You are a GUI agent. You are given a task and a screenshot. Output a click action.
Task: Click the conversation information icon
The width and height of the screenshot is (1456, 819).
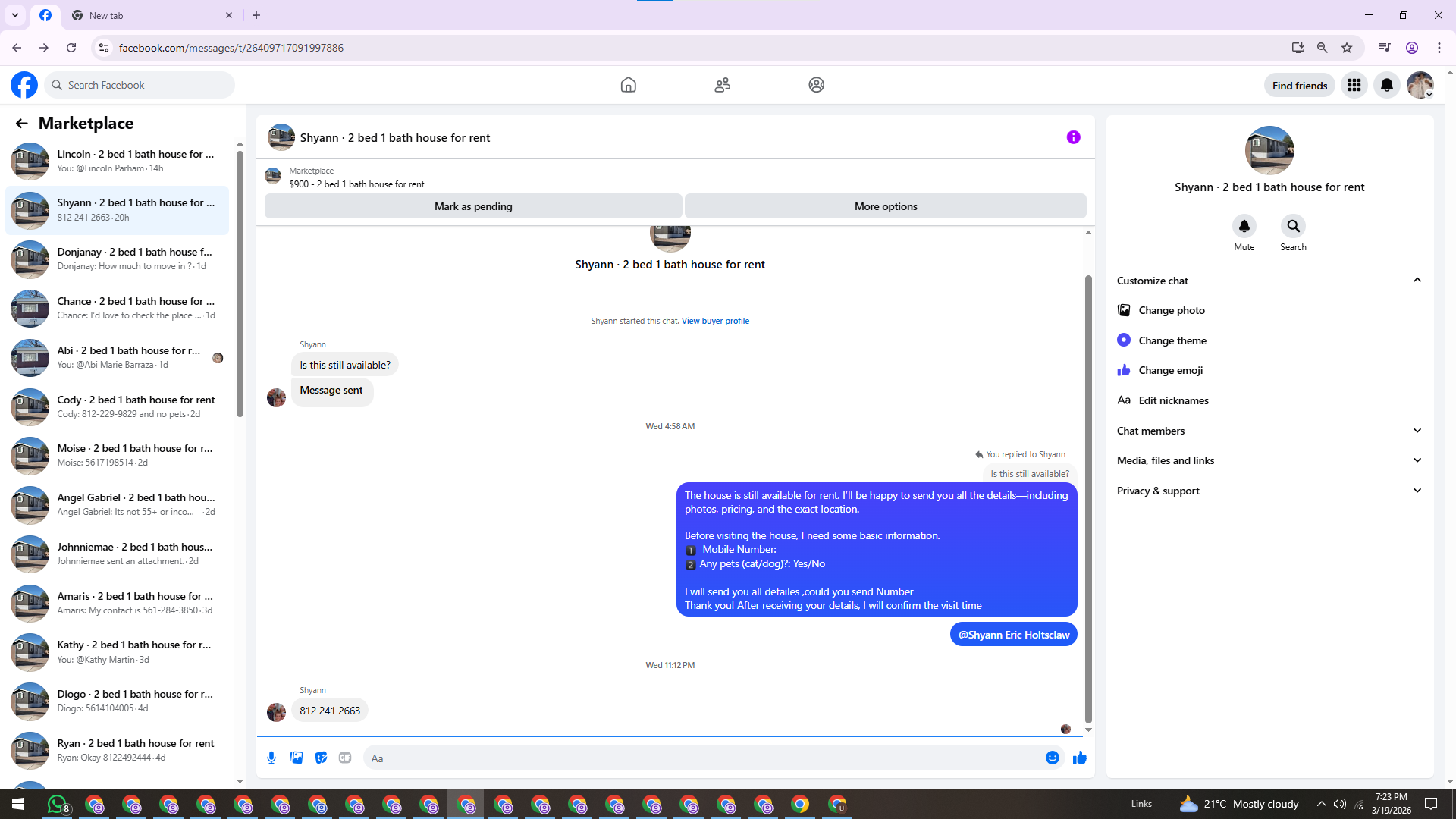coord(1073,137)
